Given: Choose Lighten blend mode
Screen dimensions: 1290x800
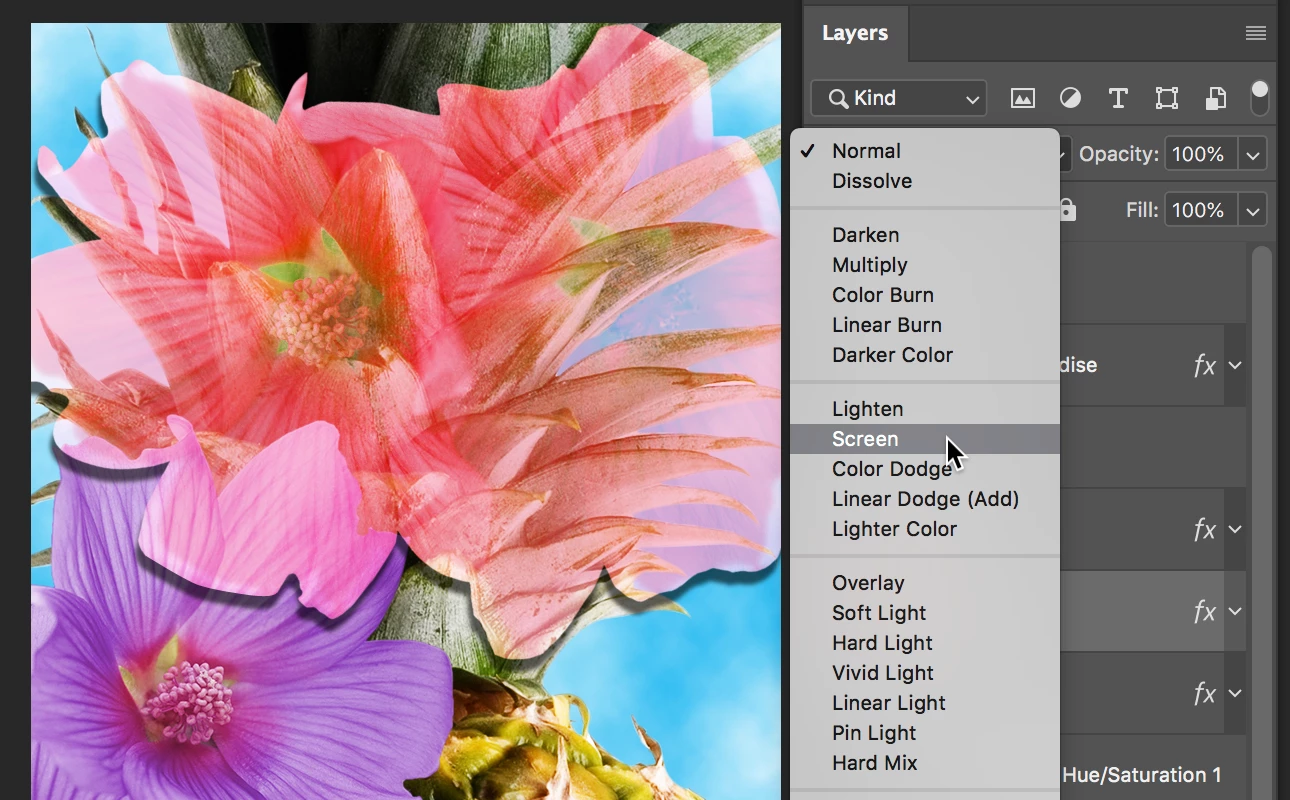Looking at the screenshot, I should (925, 409).
